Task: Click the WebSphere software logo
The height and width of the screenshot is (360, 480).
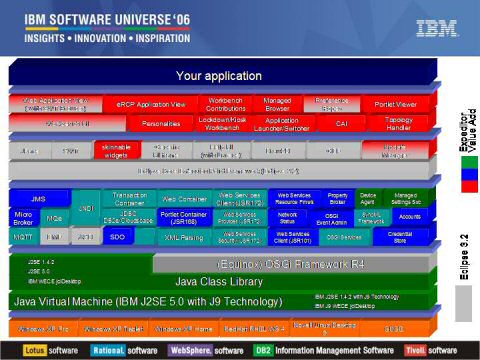Action: tap(206, 350)
